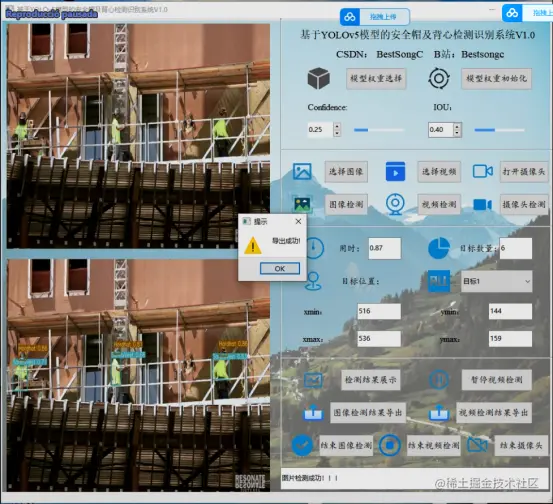This screenshot has width=553, height=504.
Task: Open the camera with the 打开摄像头 button
Action: click(524, 172)
